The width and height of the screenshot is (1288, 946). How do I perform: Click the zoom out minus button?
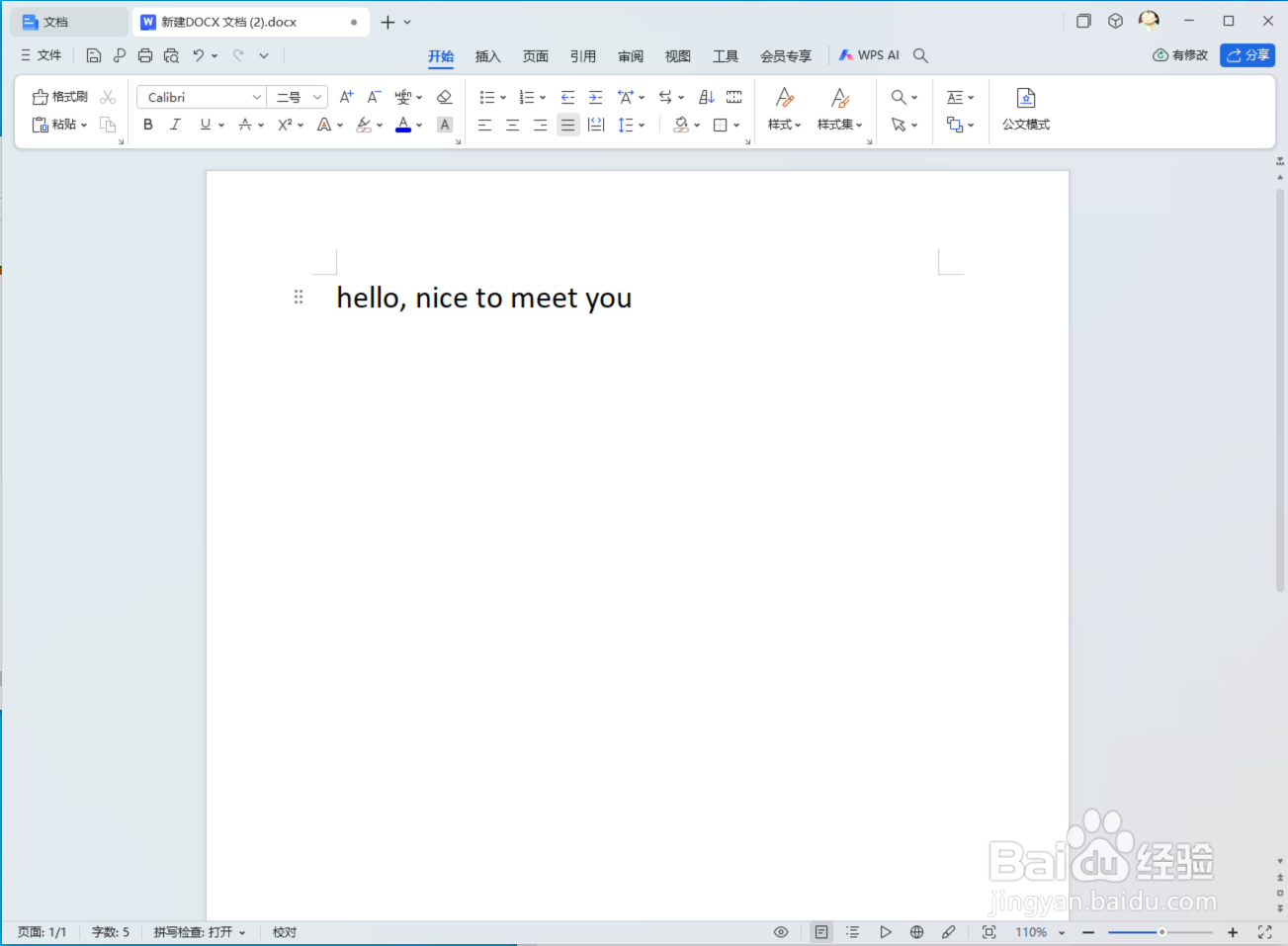pyautogui.click(x=1088, y=932)
